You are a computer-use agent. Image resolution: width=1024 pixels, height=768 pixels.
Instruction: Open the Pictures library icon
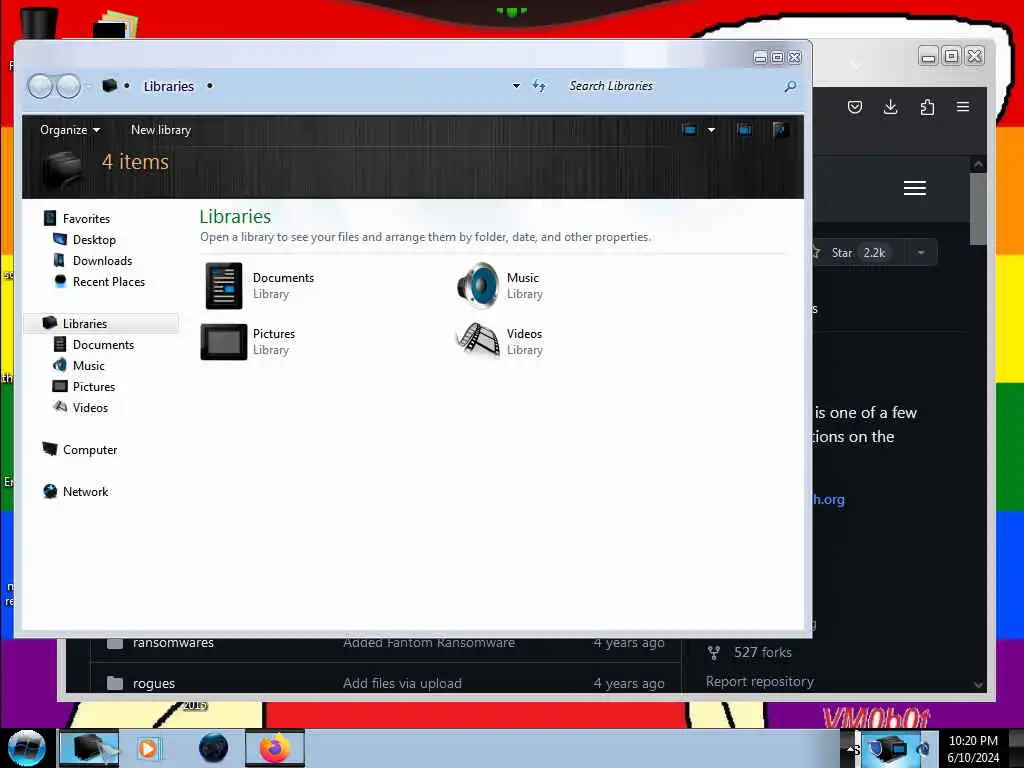pos(224,342)
